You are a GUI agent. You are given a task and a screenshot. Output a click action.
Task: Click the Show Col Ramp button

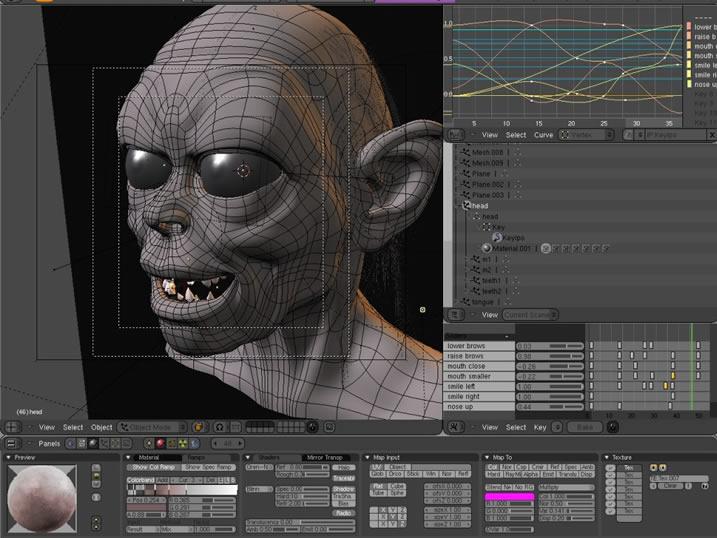tap(154, 467)
